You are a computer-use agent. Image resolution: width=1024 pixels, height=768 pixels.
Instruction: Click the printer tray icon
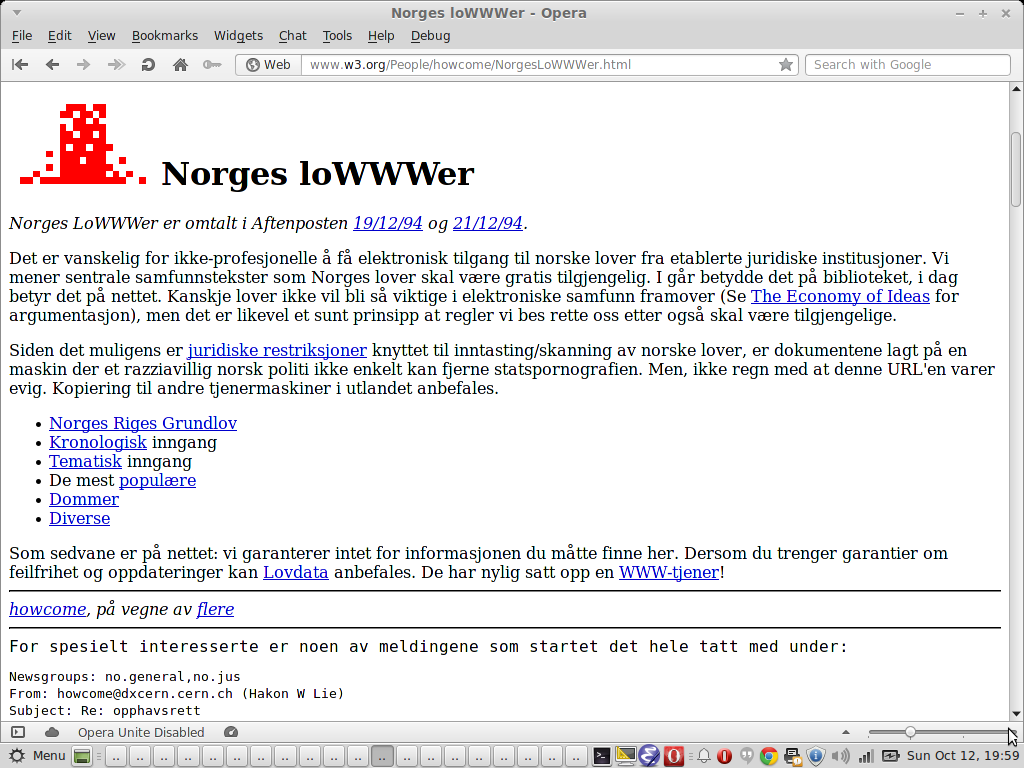[793, 756]
